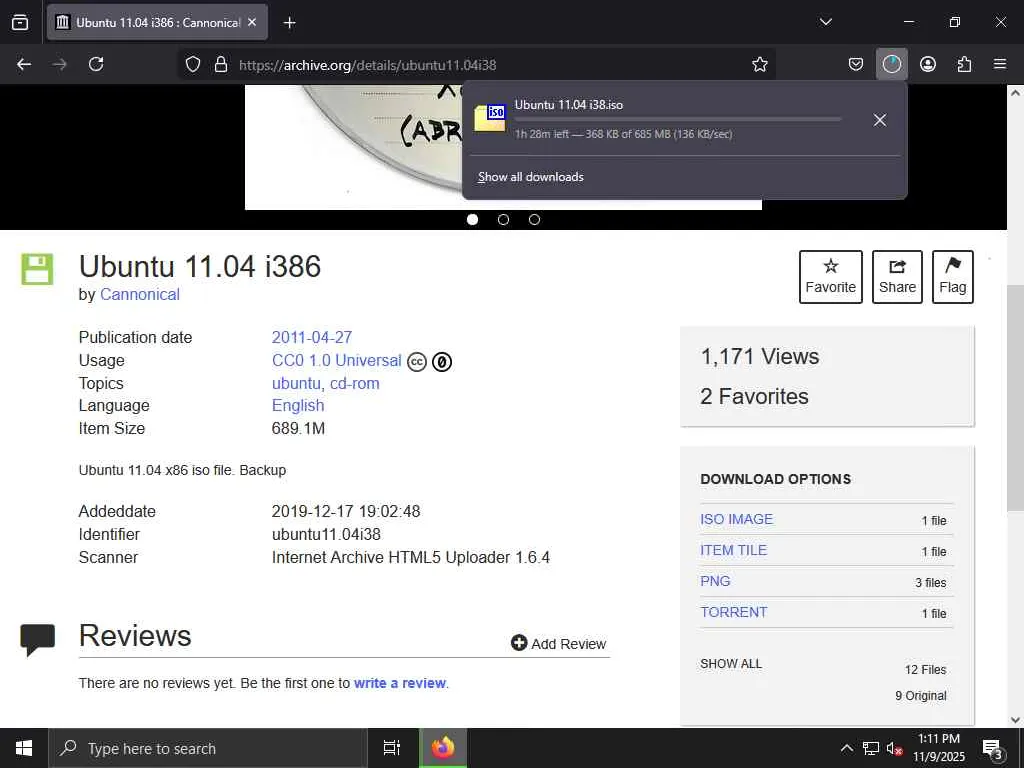Open the Firefox hamburger menu
This screenshot has width=1024, height=768.
[x=1000, y=64]
